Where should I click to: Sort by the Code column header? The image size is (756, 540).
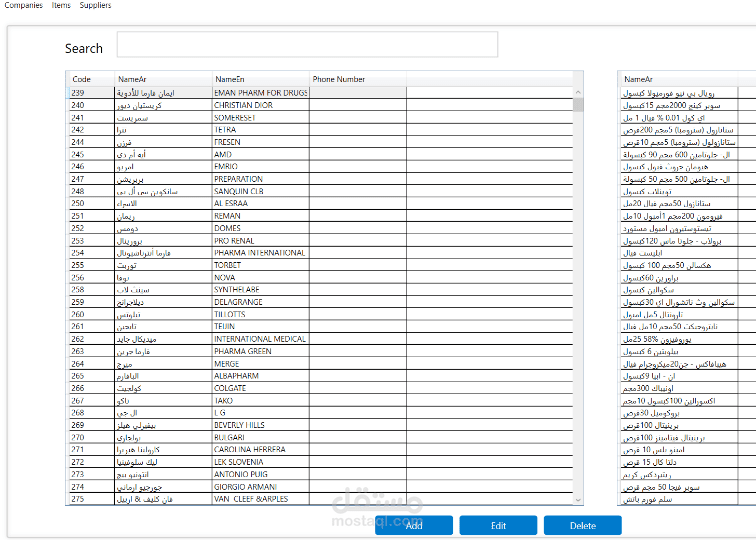coord(92,79)
